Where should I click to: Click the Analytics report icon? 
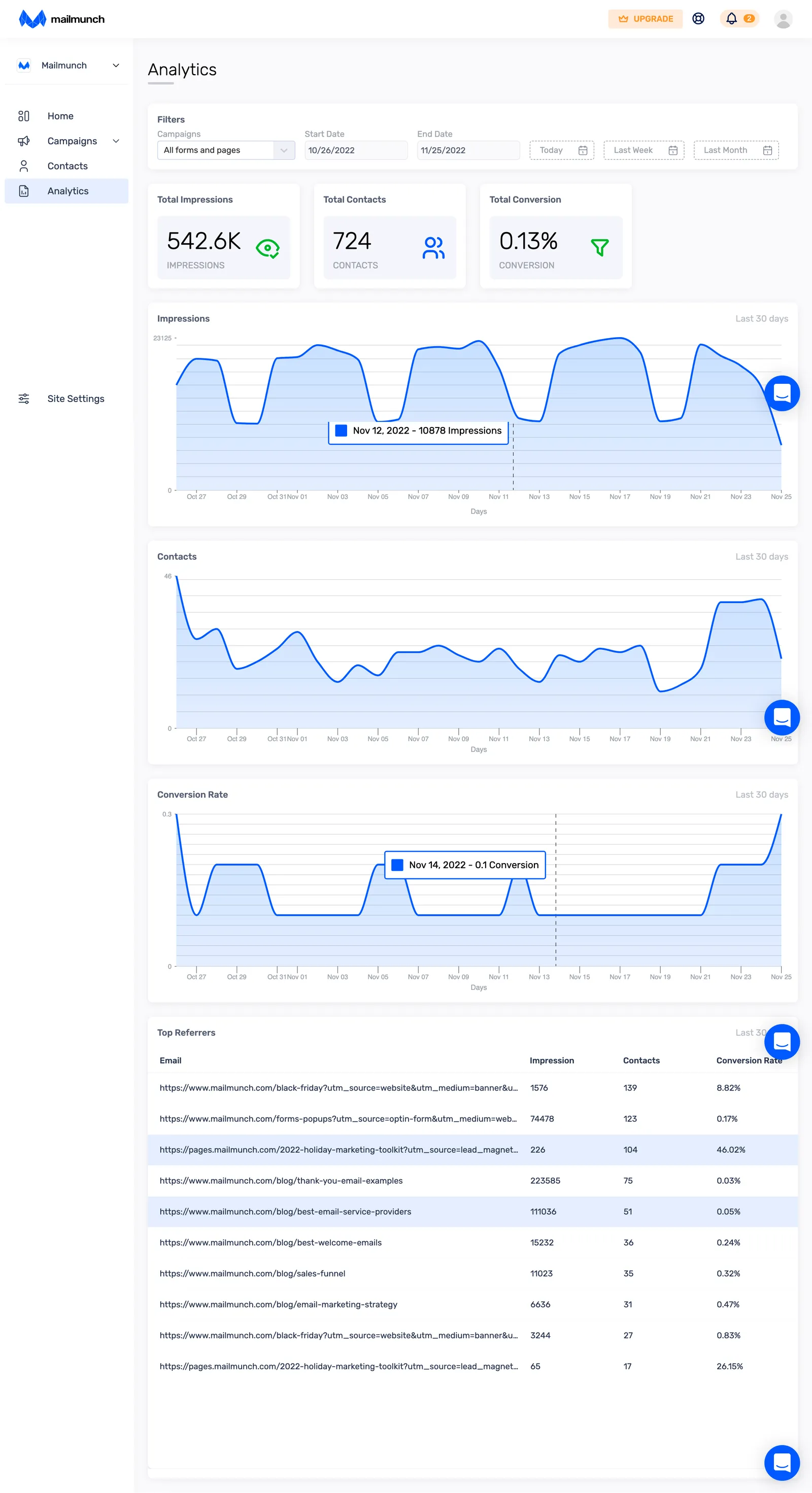click(x=24, y=191)
